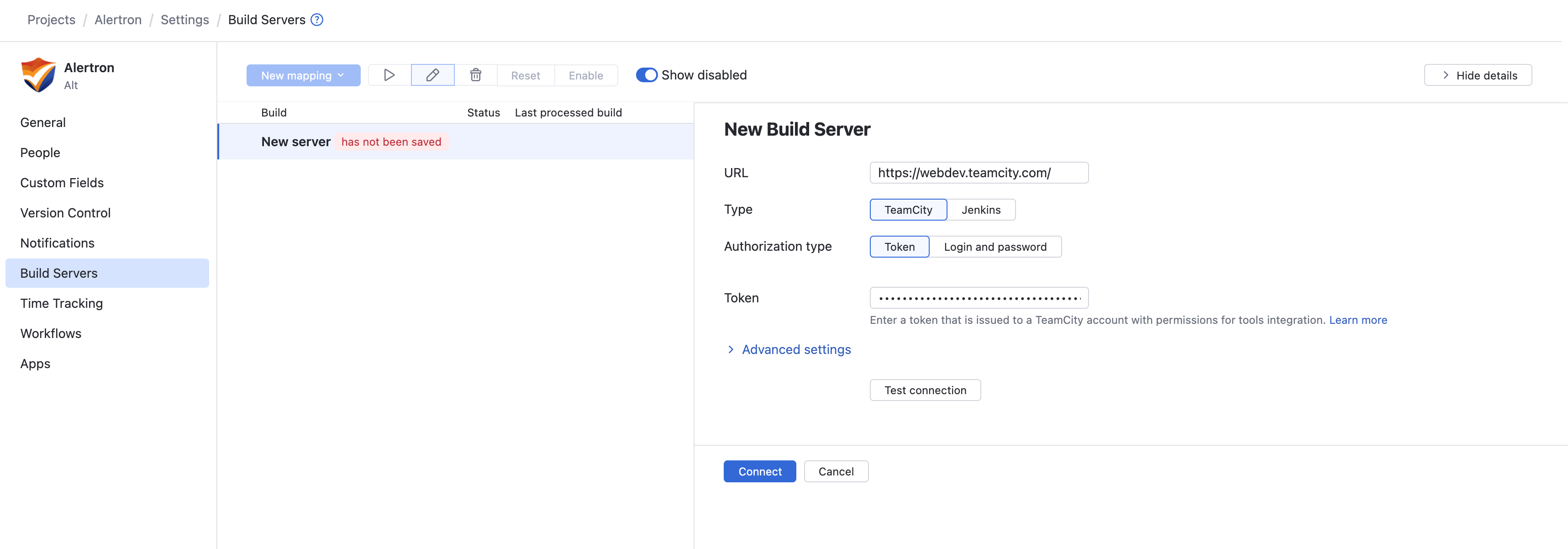Click the Build Servers breadcrumb title

pos(267,20)
